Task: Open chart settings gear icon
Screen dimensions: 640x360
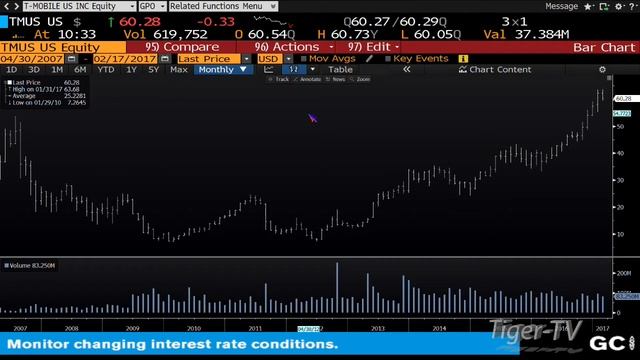Action: 602,69
